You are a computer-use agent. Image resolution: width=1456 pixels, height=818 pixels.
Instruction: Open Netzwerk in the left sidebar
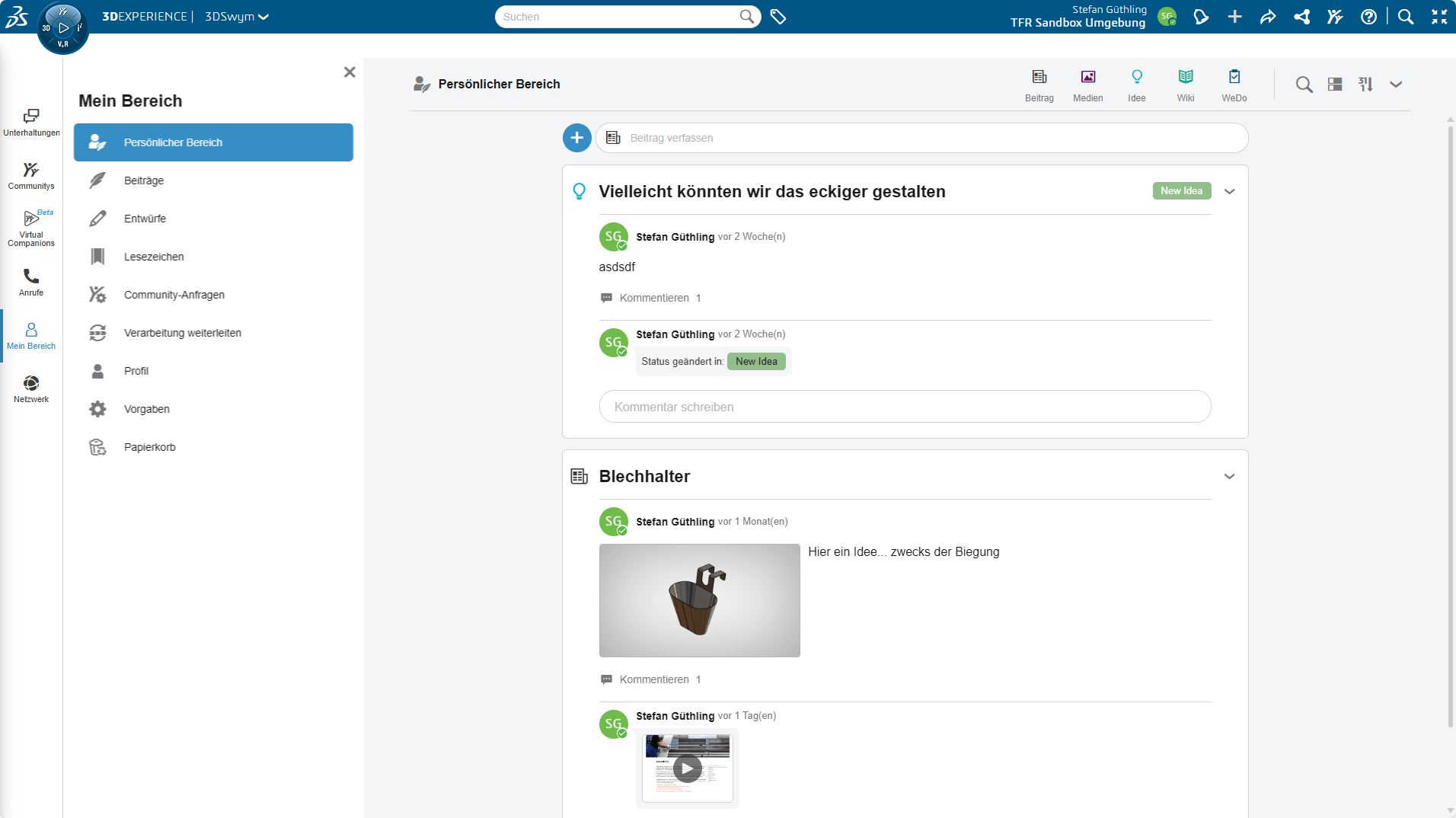coord(31,388)
